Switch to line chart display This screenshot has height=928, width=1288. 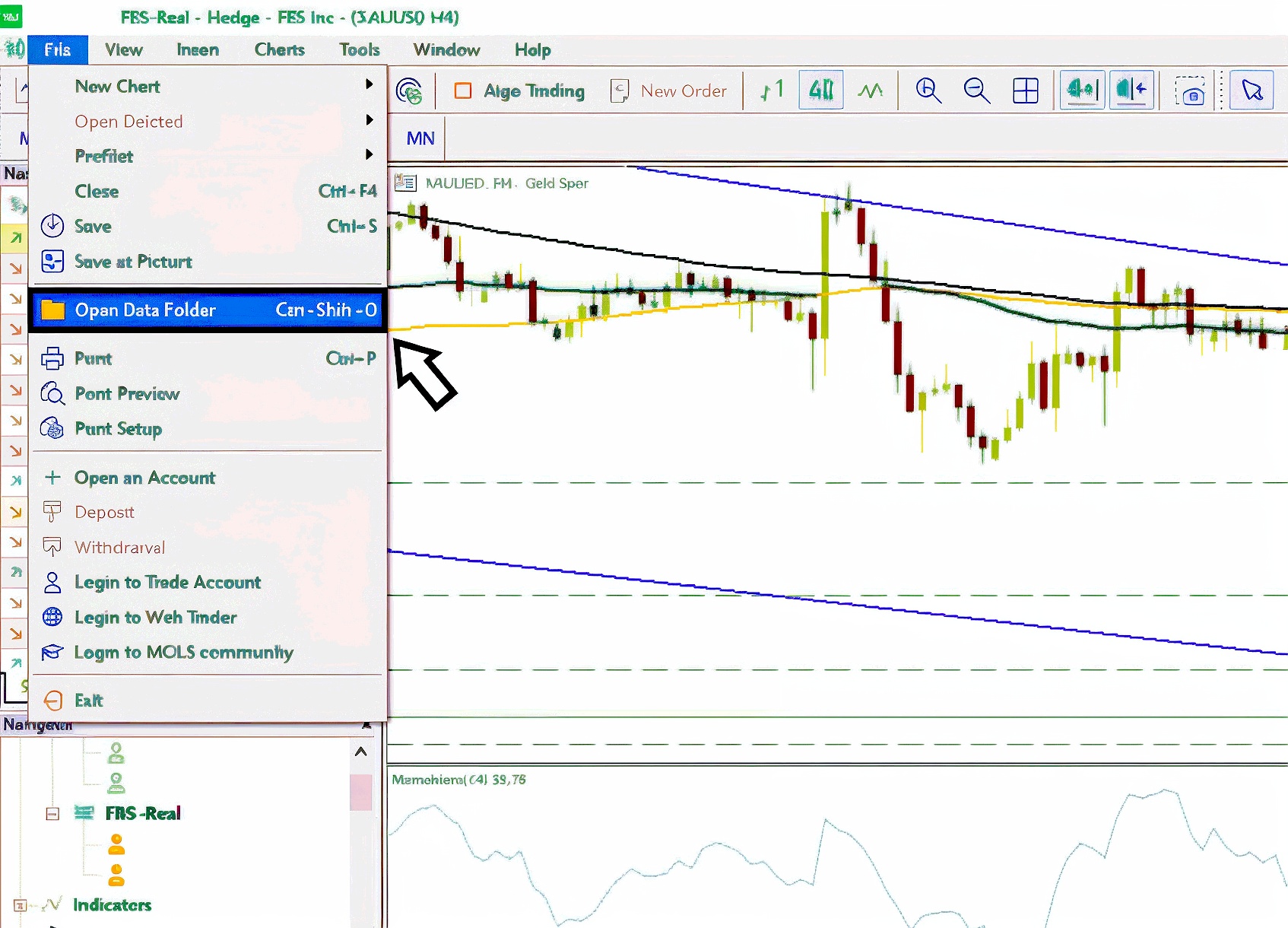[x=871, y=90]
